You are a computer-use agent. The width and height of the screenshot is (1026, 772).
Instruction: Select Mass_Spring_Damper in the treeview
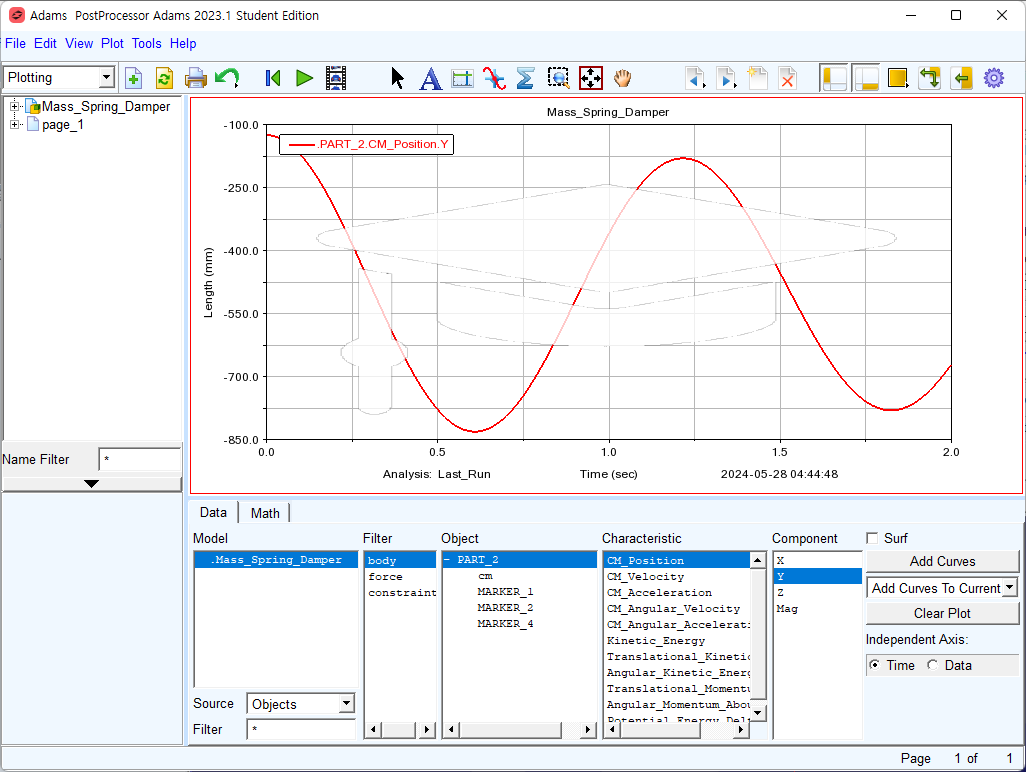pos(106,106)
